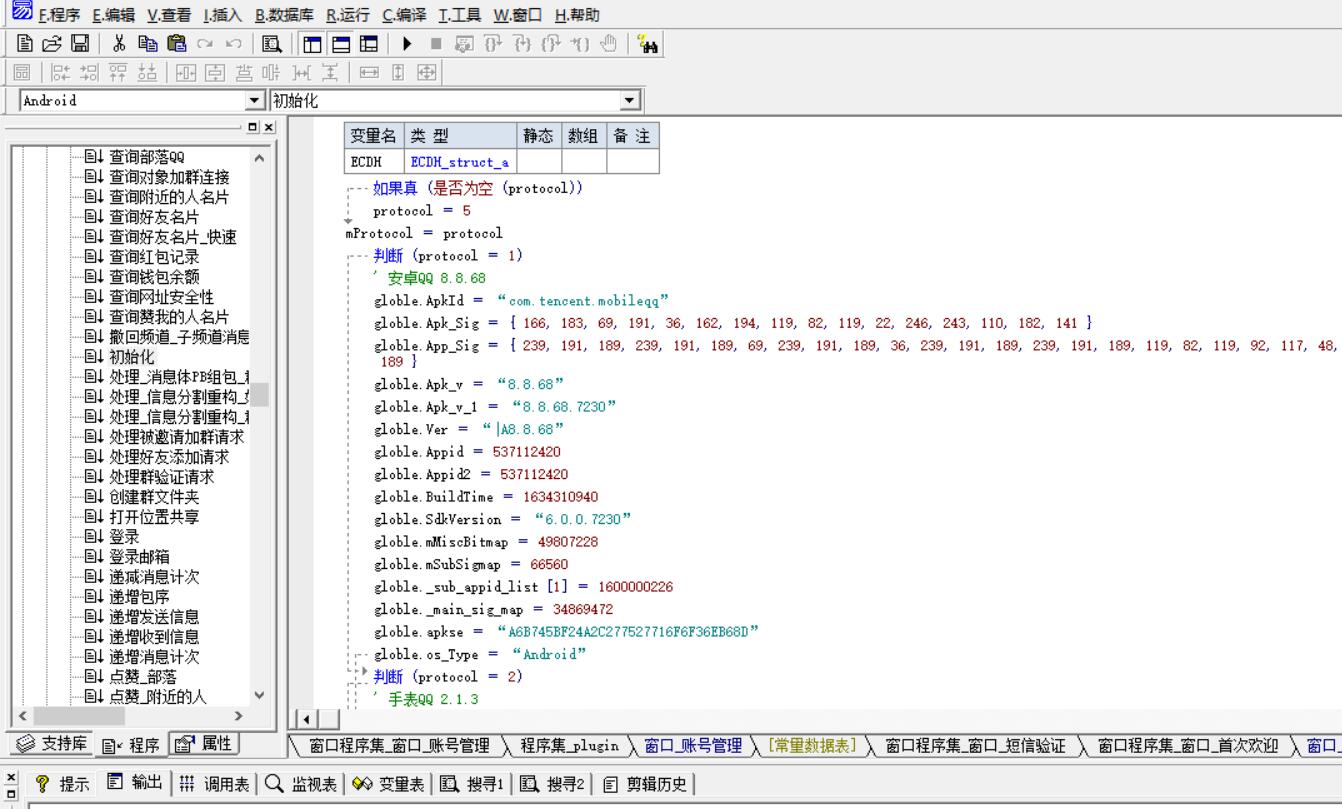Toggle a breakpoint with the hand icon

tap(609, 44)
